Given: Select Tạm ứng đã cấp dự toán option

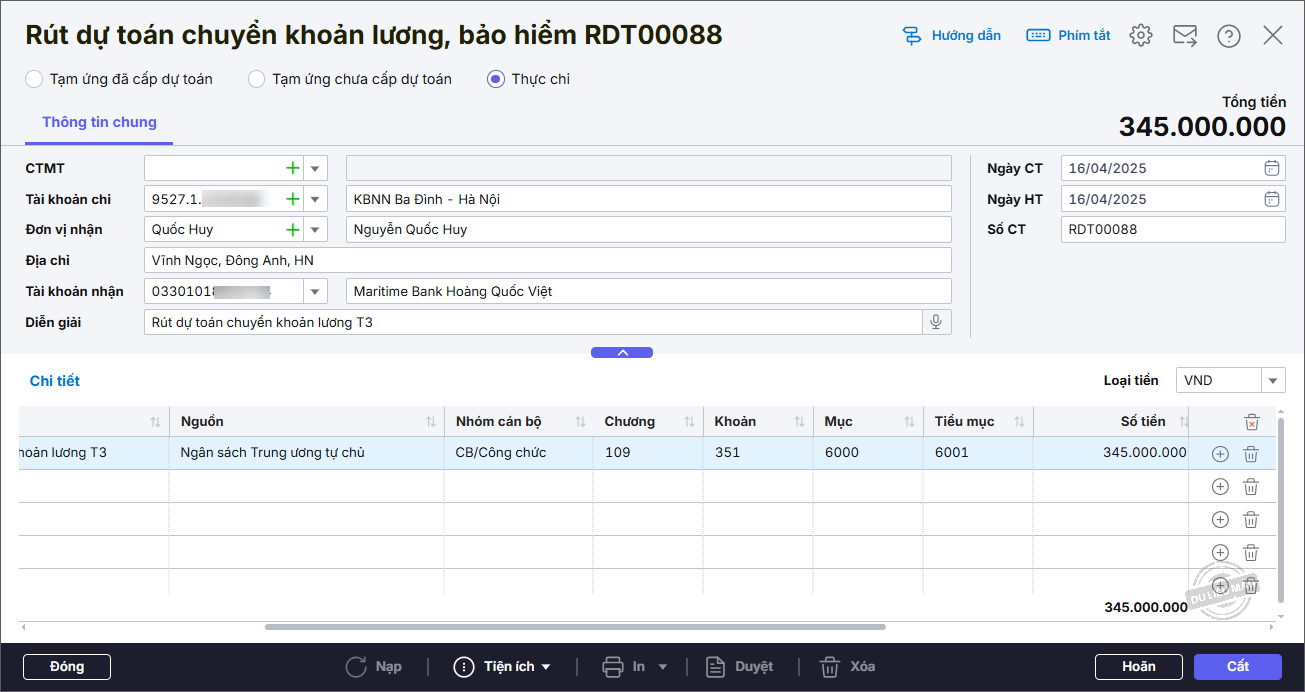Looking at the screenshot, I should (x=34, y=79).
